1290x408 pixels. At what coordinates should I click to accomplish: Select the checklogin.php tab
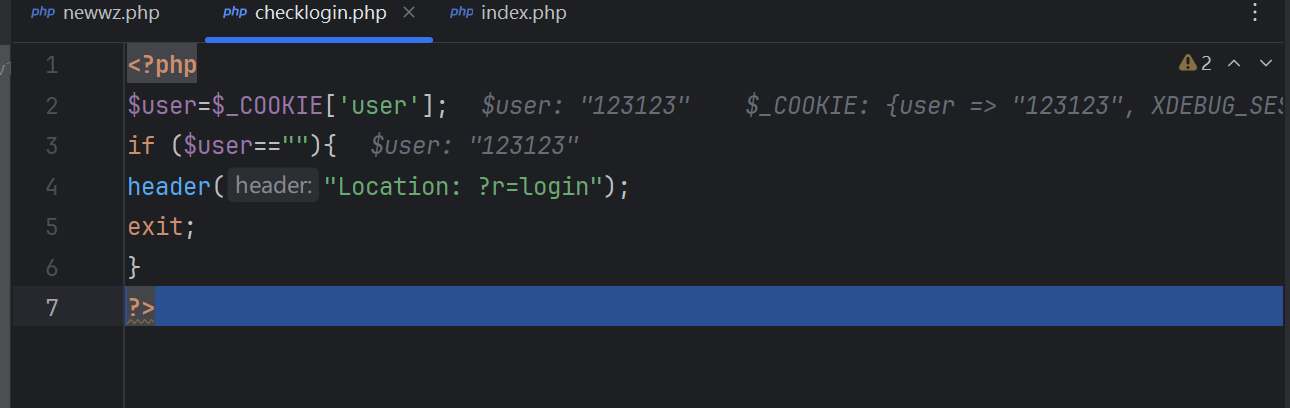[320, 14]
